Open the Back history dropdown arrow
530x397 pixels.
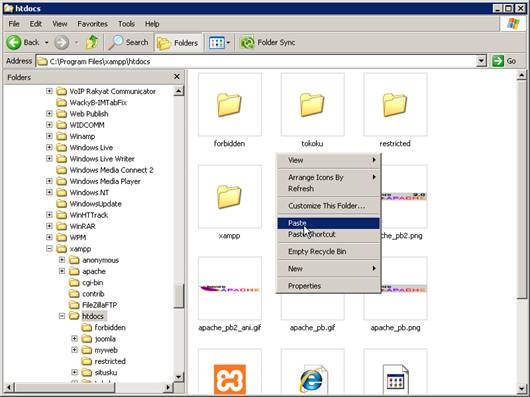(x=47, y=43)
